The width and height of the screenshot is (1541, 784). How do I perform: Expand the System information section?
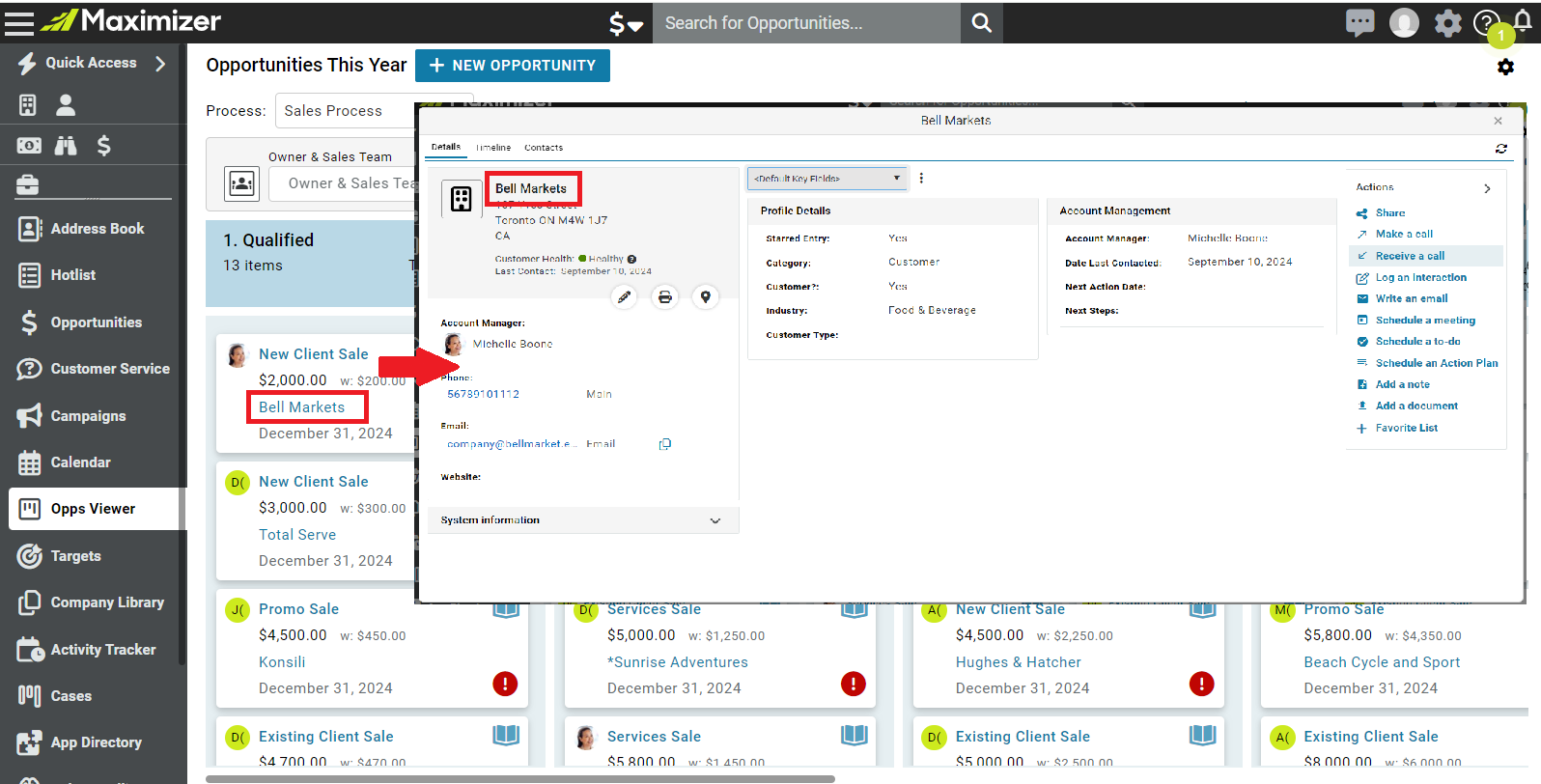coord(583,520)
